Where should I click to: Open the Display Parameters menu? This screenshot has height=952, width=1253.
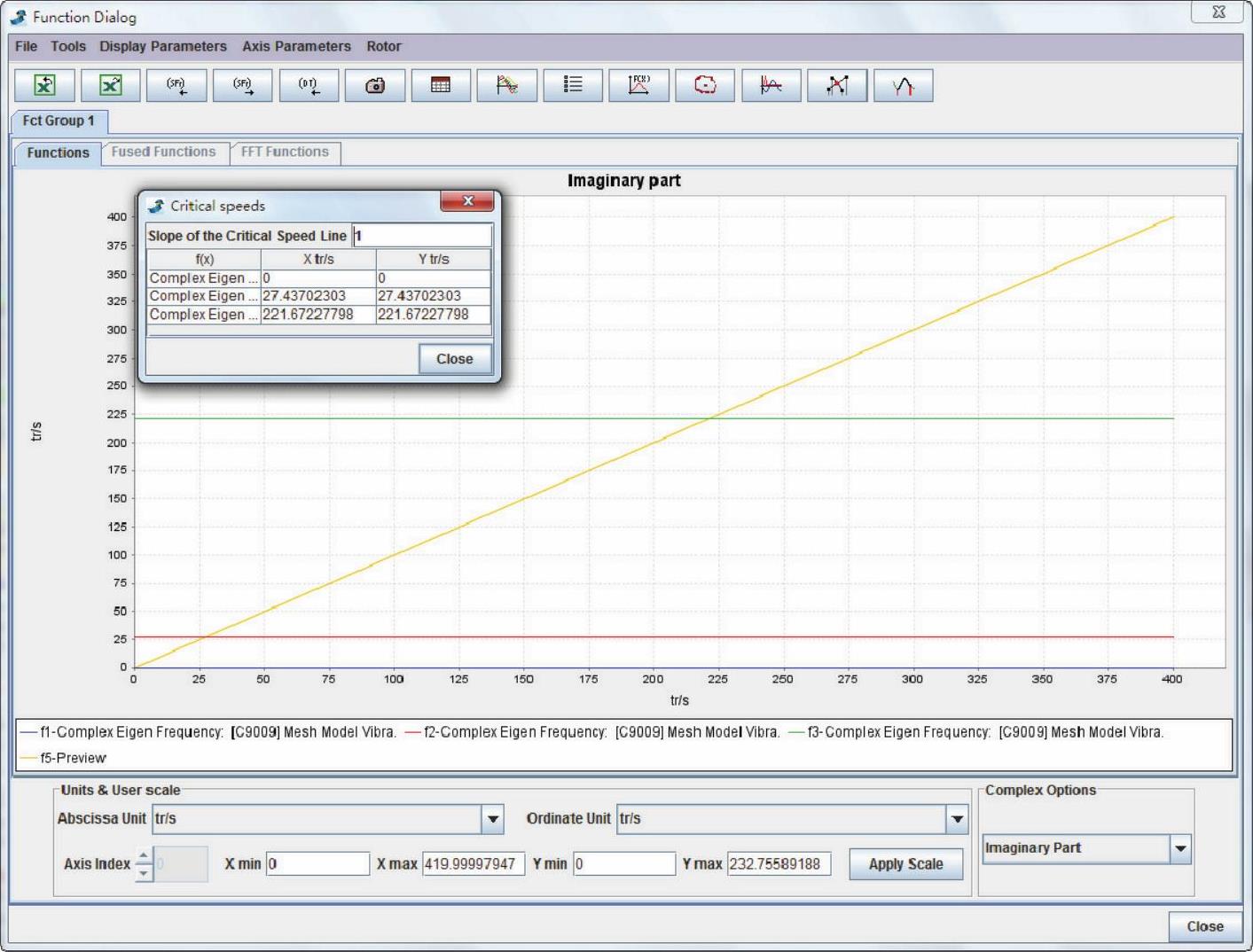(x=162, y=46)
